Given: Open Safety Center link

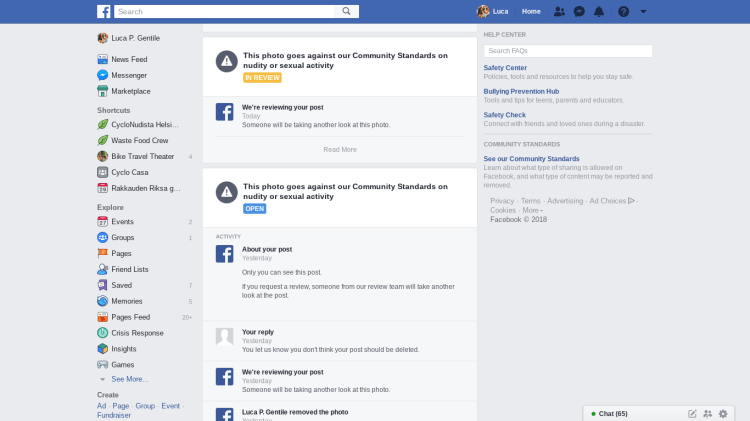Looking at the screenshot, I should (505, 68).
